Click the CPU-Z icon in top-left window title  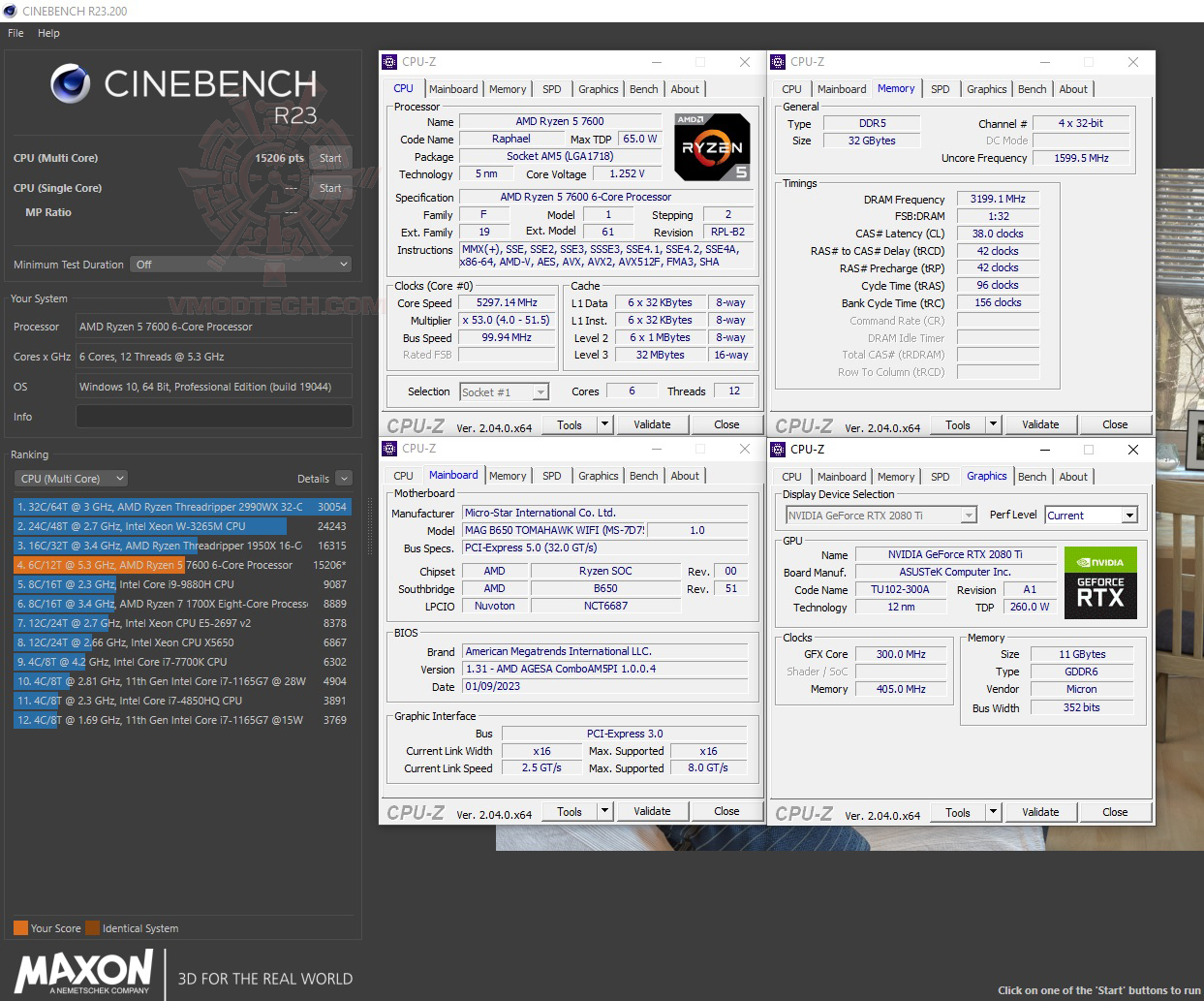coord(389,61)
